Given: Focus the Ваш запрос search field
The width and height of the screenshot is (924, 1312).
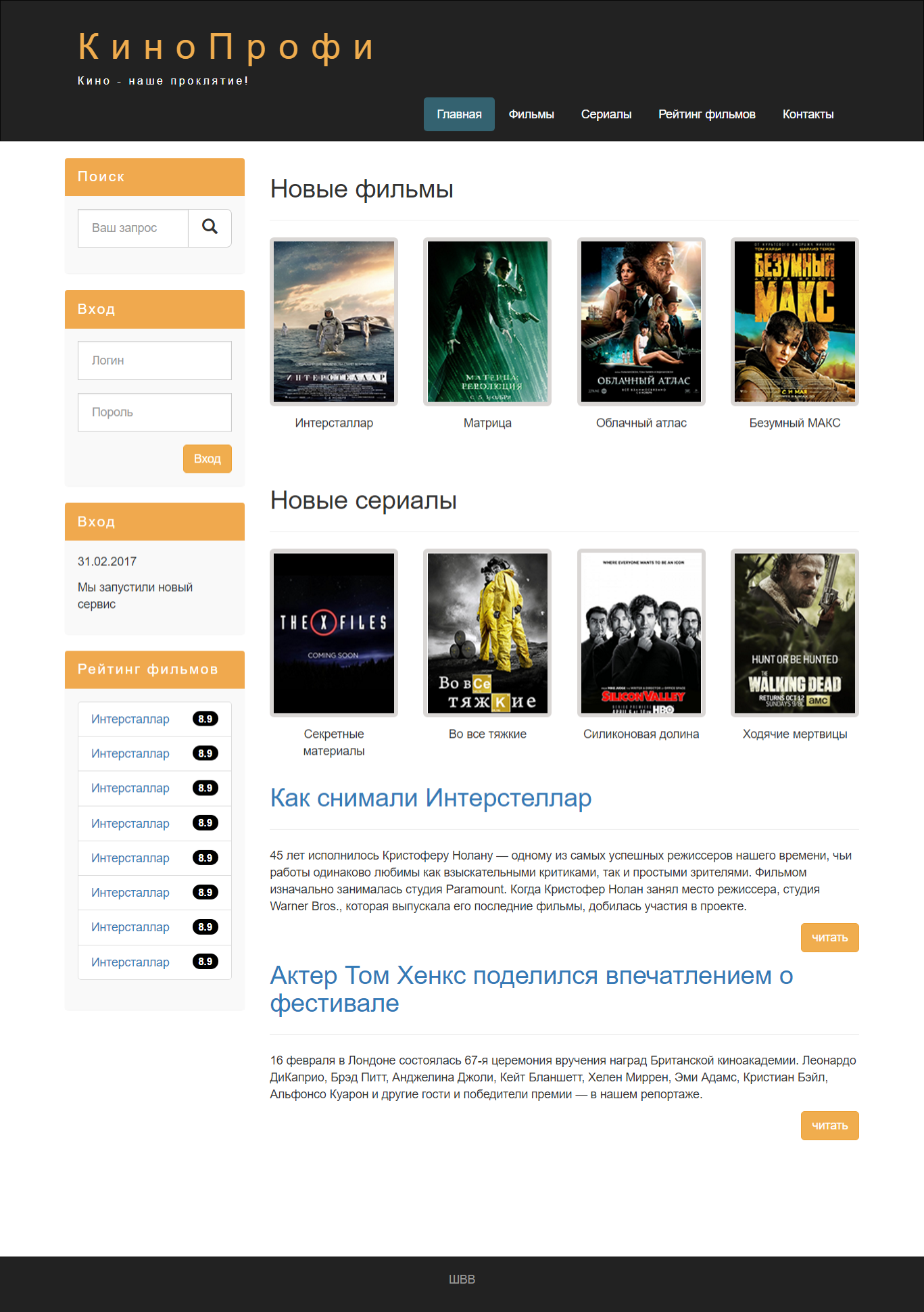Looking at the screenshot, I should pyautogui.click(x=133, y=228).
